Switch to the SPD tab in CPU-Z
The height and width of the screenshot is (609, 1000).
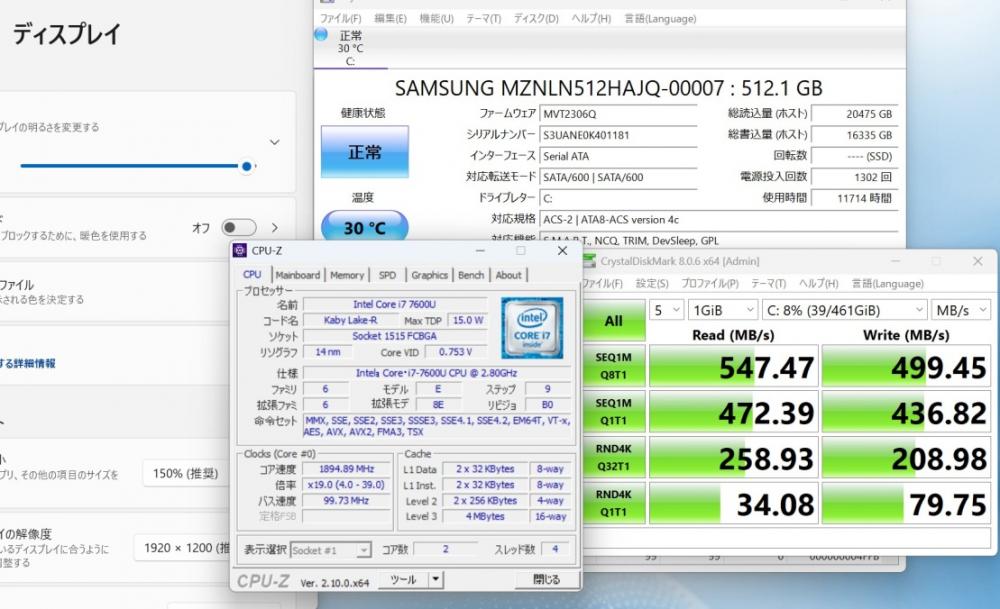(x=387, y=275)
